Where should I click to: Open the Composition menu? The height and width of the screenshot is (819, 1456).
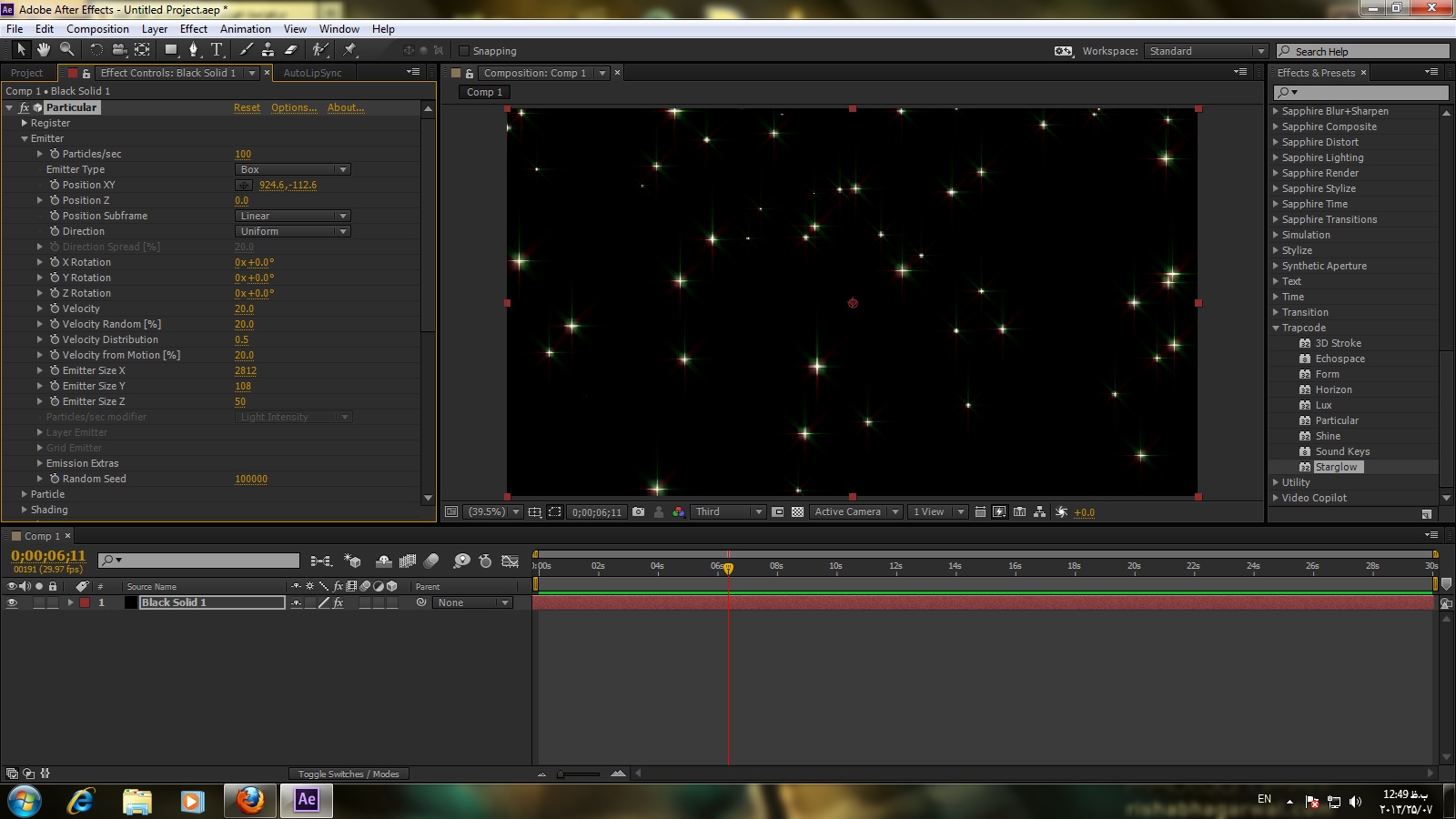point(97,29)
